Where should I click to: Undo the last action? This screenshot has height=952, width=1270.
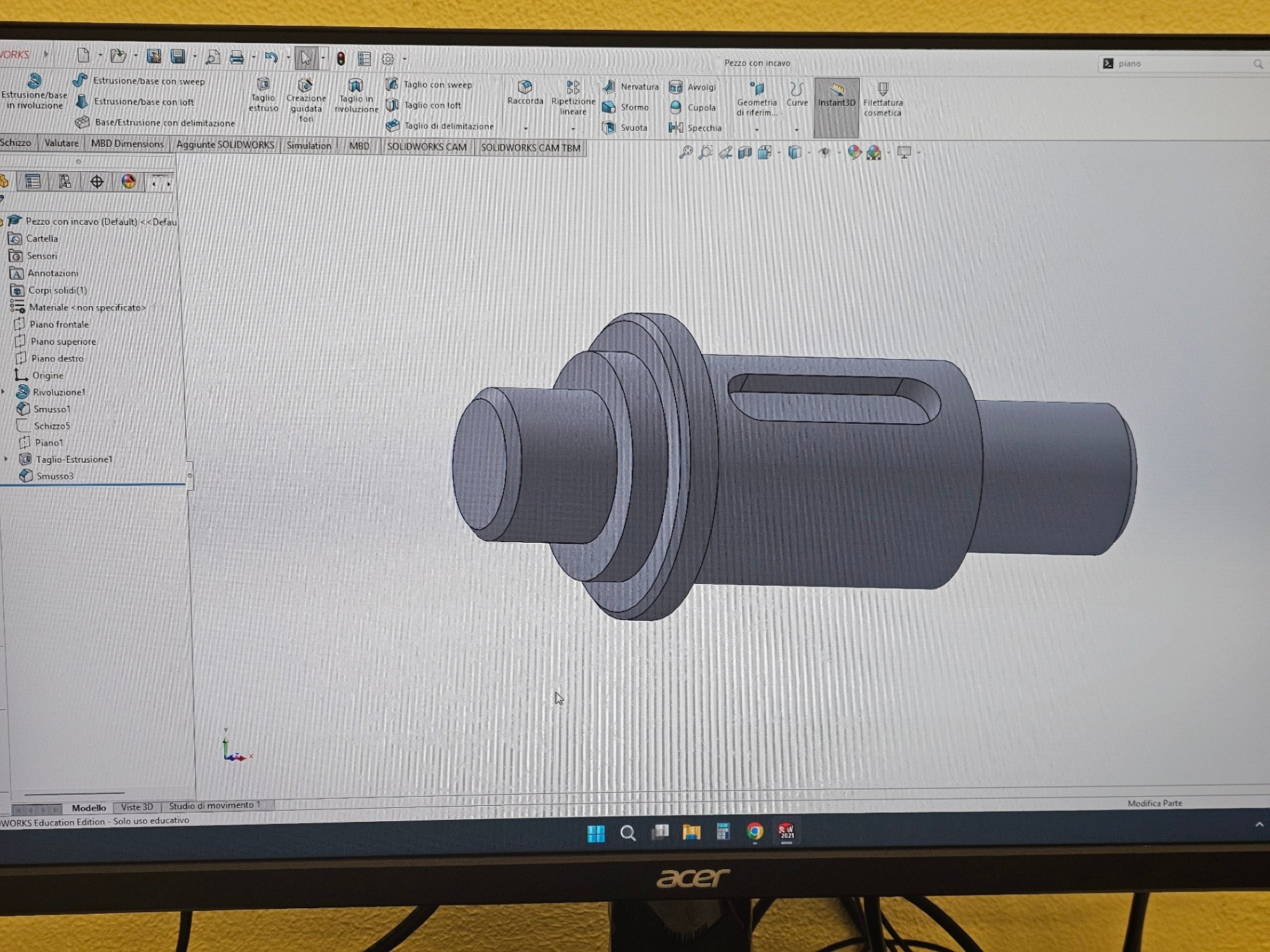[271, 58]
